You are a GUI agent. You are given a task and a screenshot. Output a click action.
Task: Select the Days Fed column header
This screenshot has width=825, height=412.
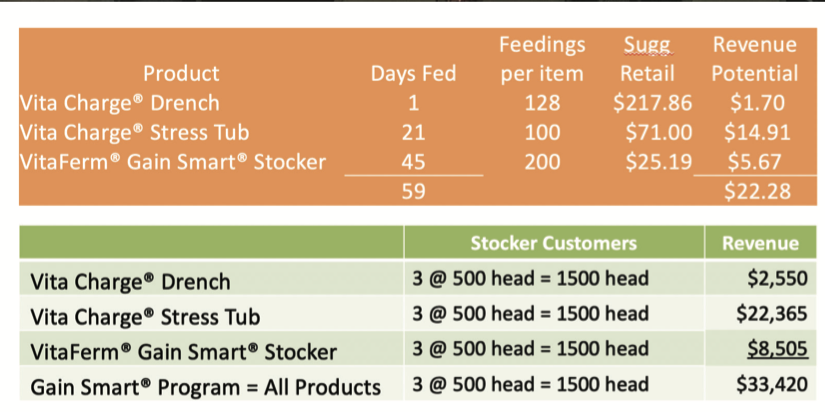(x=413, y=73)
